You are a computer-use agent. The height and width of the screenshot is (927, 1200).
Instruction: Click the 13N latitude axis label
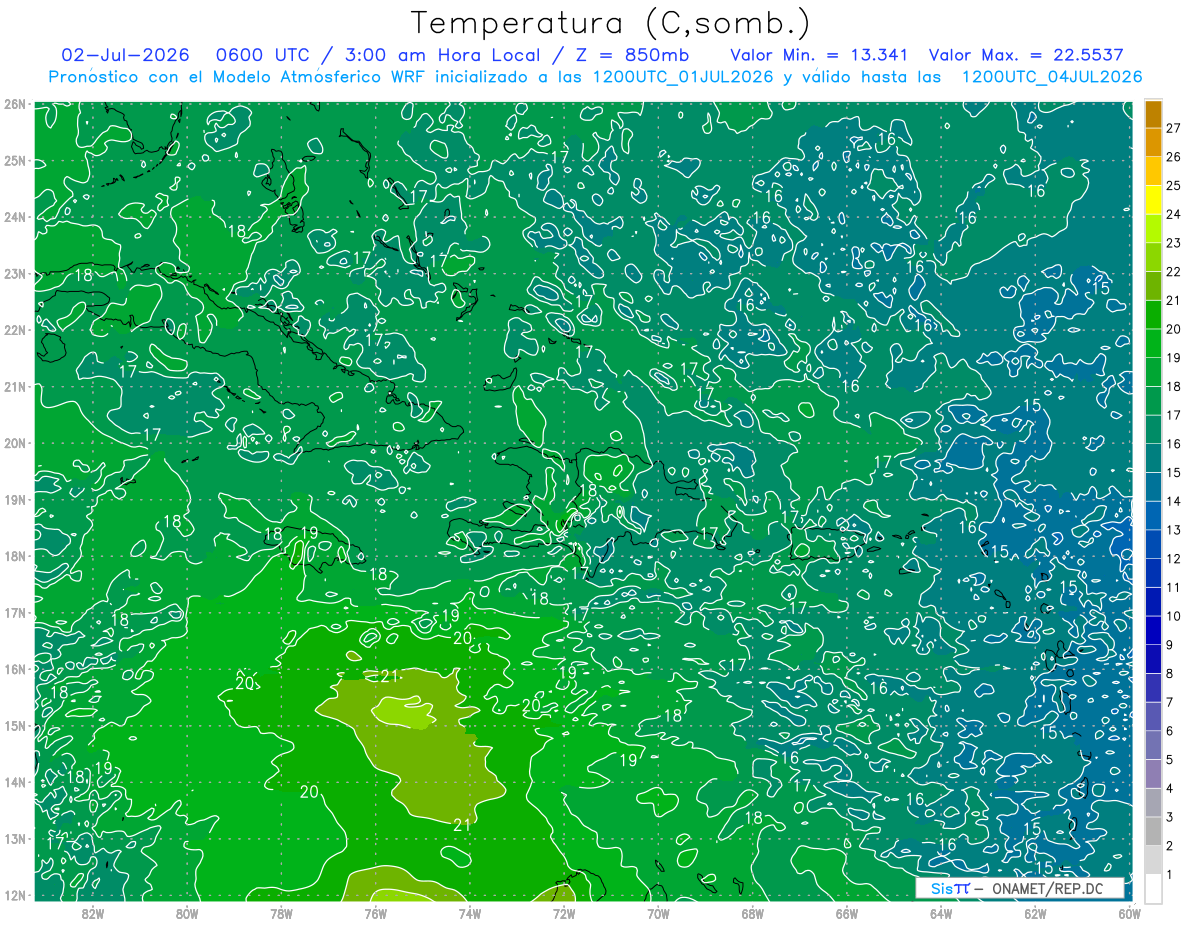[x=15, y=838]
